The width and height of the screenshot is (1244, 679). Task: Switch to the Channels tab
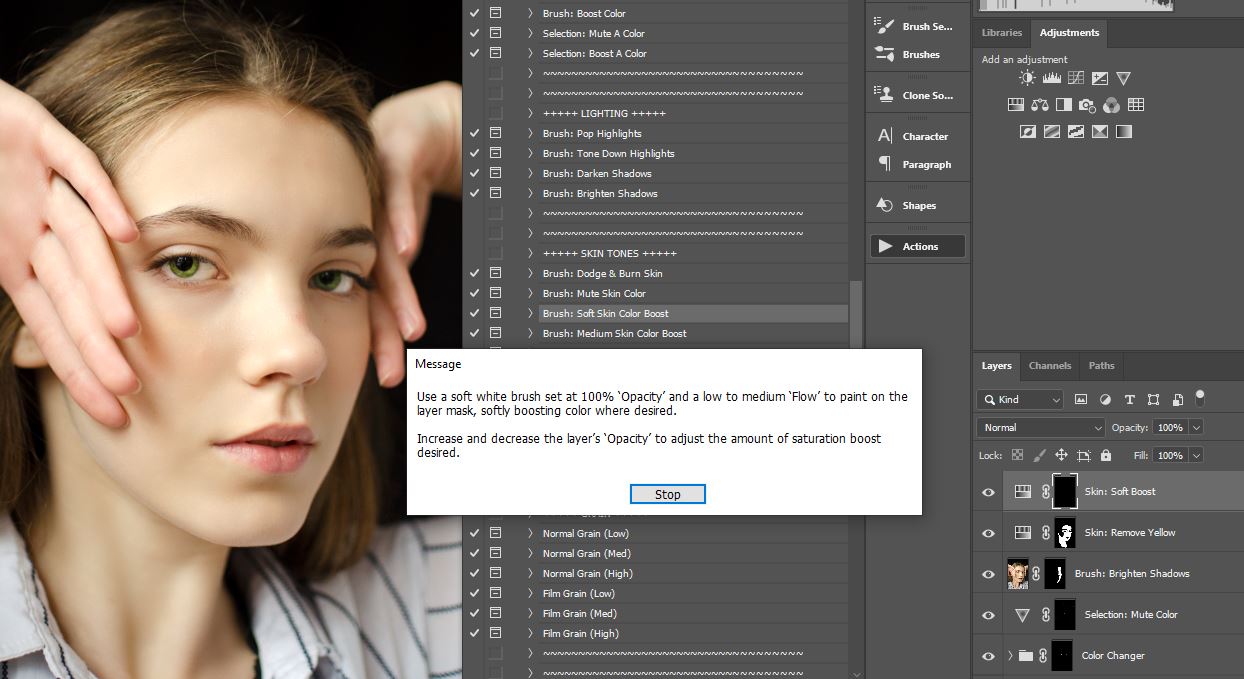(x=1049, y=366)
